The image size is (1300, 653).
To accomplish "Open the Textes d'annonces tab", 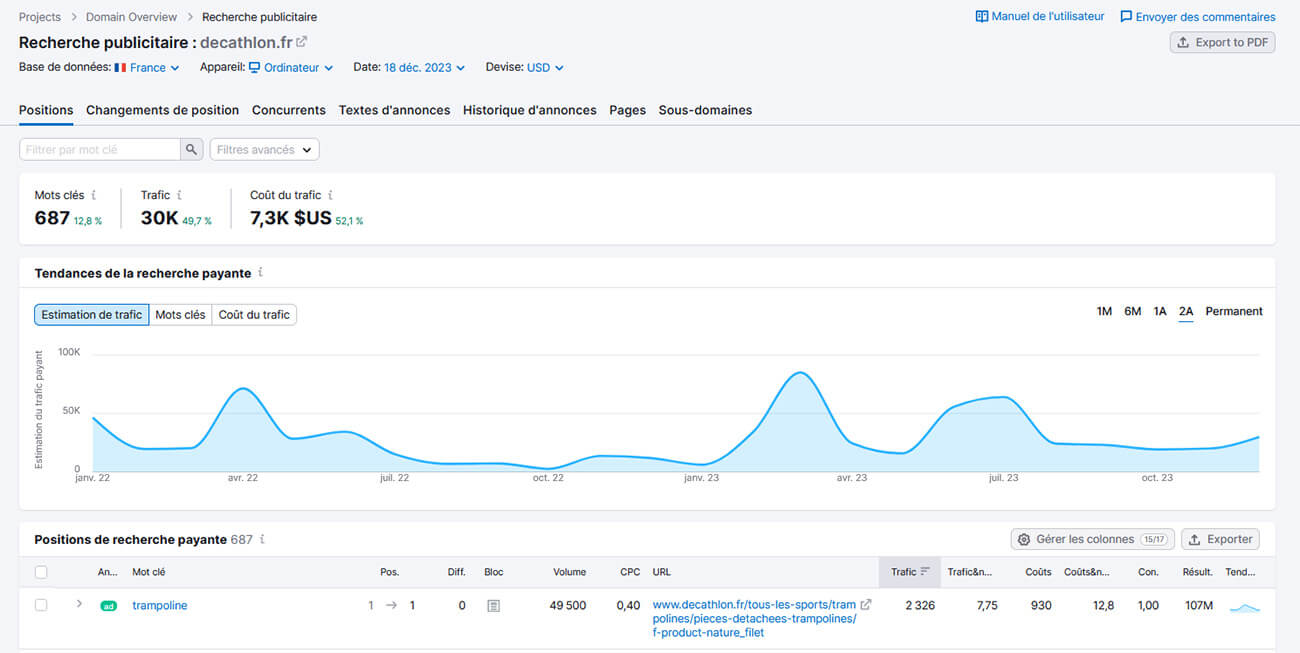I will [x=394, y=110].
